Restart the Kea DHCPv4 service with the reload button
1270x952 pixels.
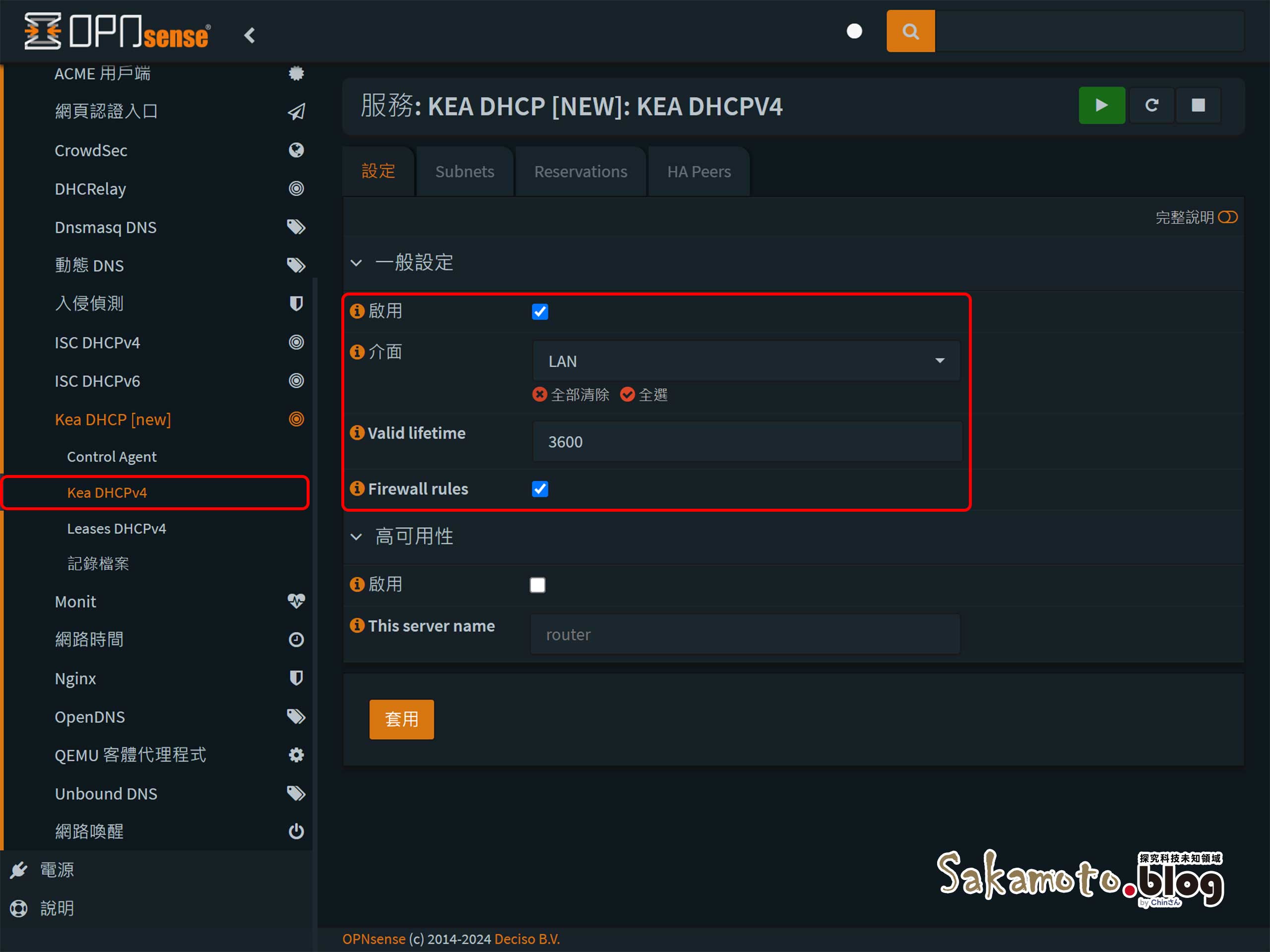point(1151,105)
